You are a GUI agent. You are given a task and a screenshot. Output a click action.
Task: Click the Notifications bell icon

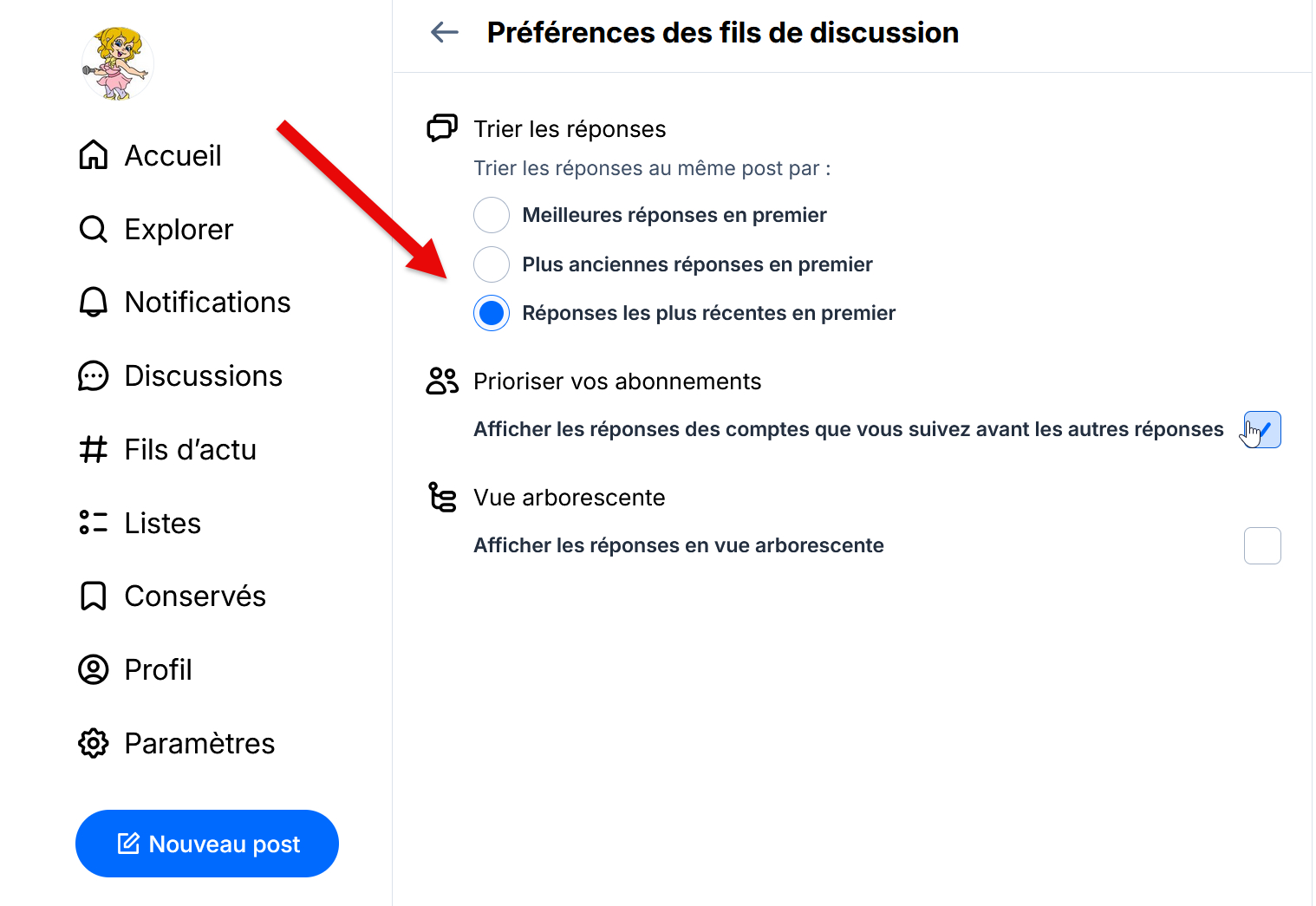click(94, 303)
